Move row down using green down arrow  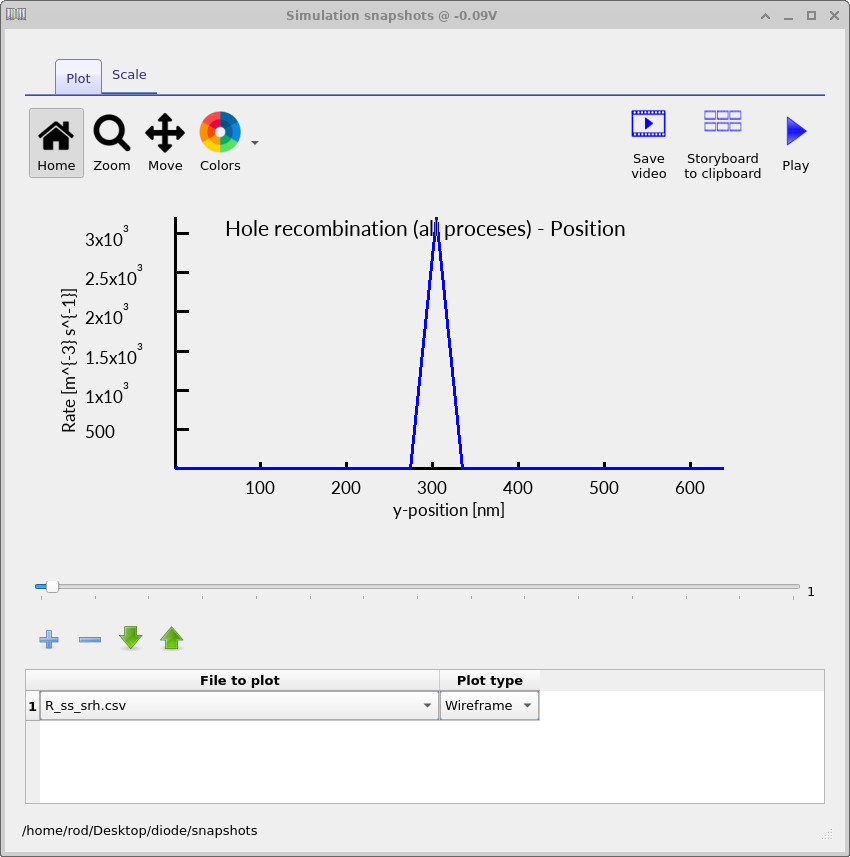click(130, 639)
